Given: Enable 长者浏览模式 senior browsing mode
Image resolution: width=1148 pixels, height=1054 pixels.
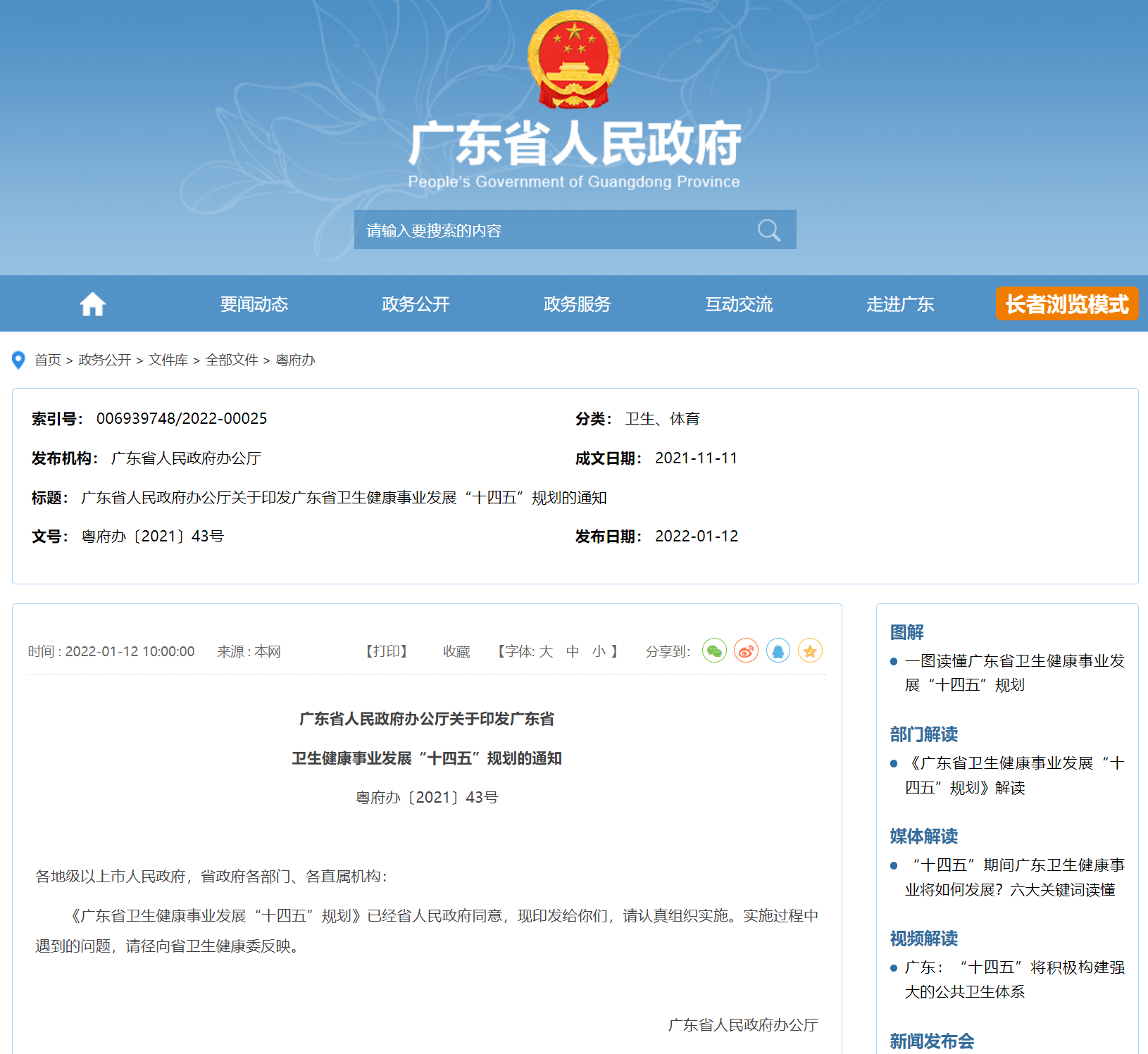Looking at the screenshot, I should point(1067,303).
